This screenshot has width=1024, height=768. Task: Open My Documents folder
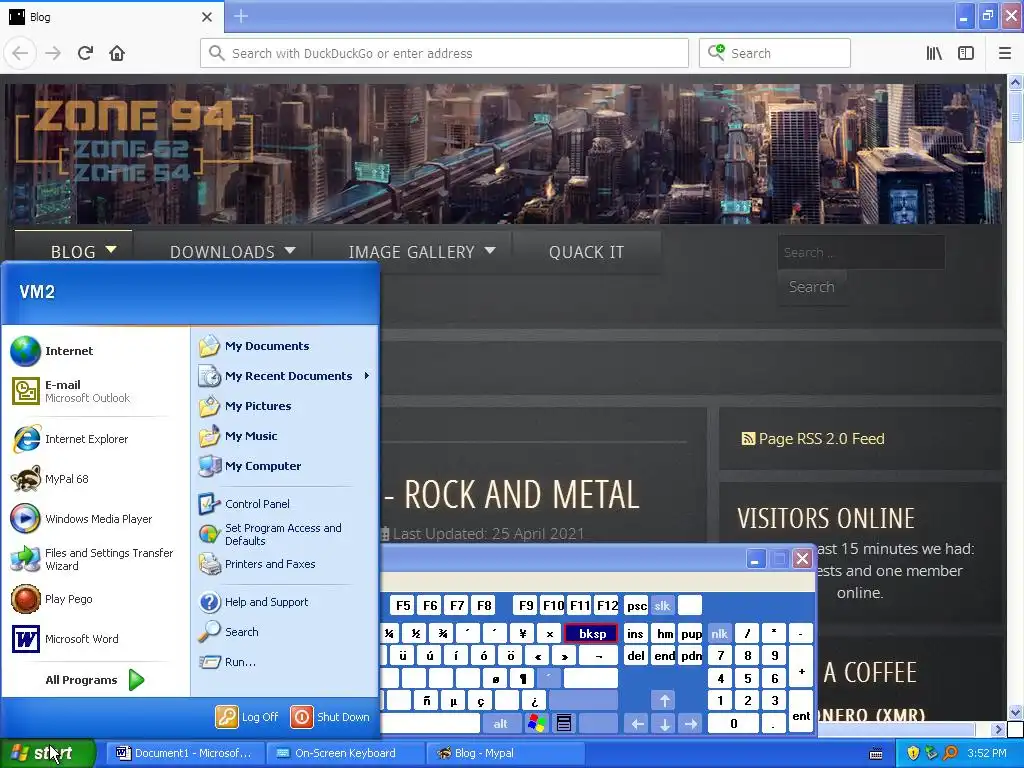[254, 345]
